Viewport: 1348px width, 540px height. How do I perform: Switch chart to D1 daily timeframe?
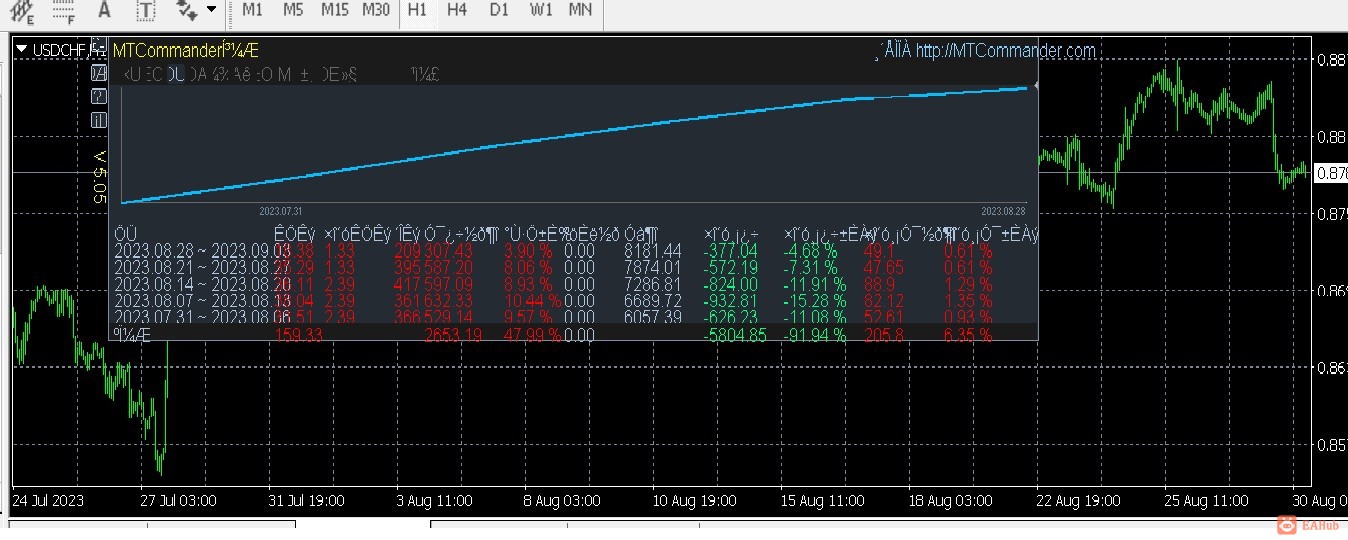tap(499, 10)
